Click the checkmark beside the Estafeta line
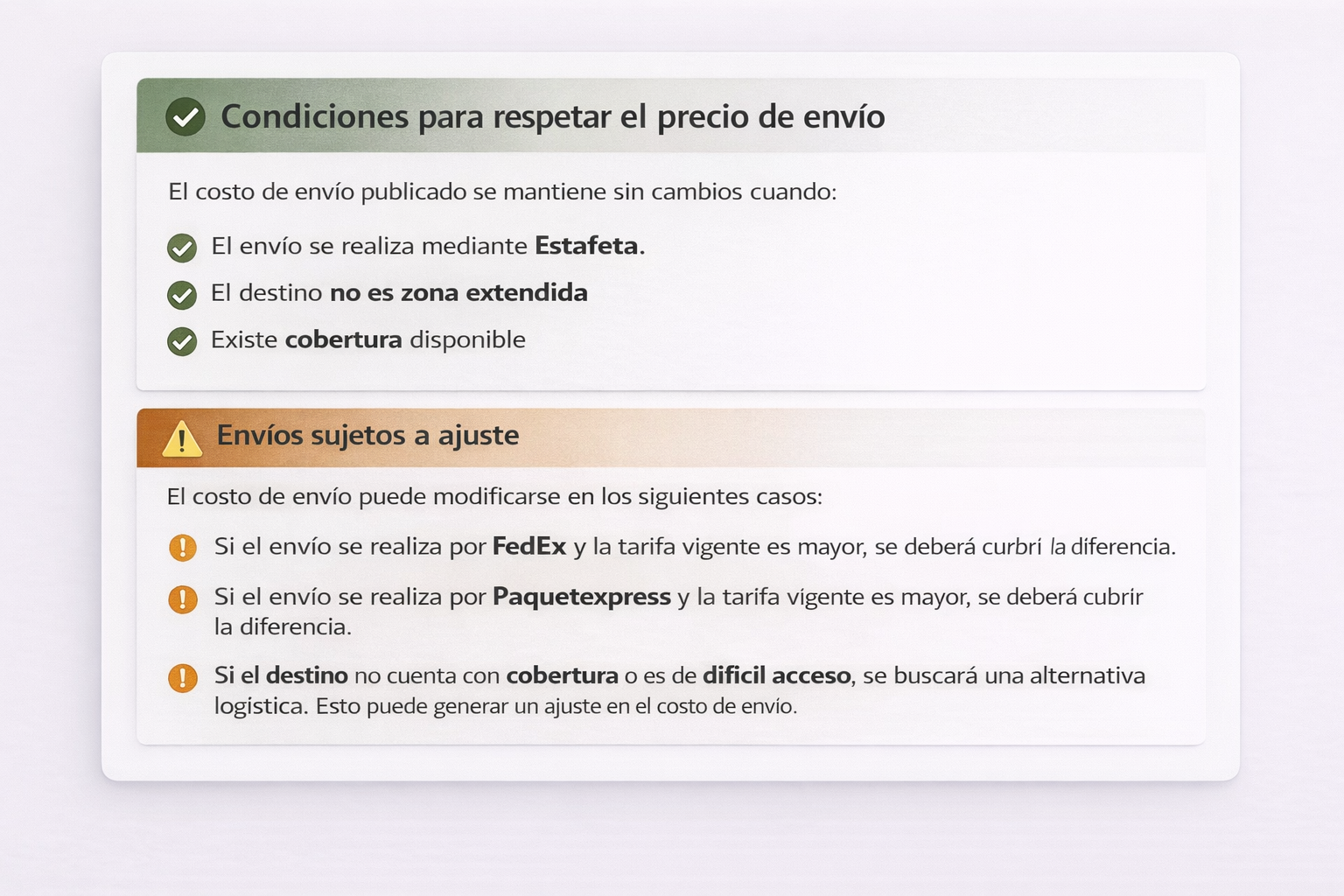Screen dimensions: 1344x896 coord(182,248)
